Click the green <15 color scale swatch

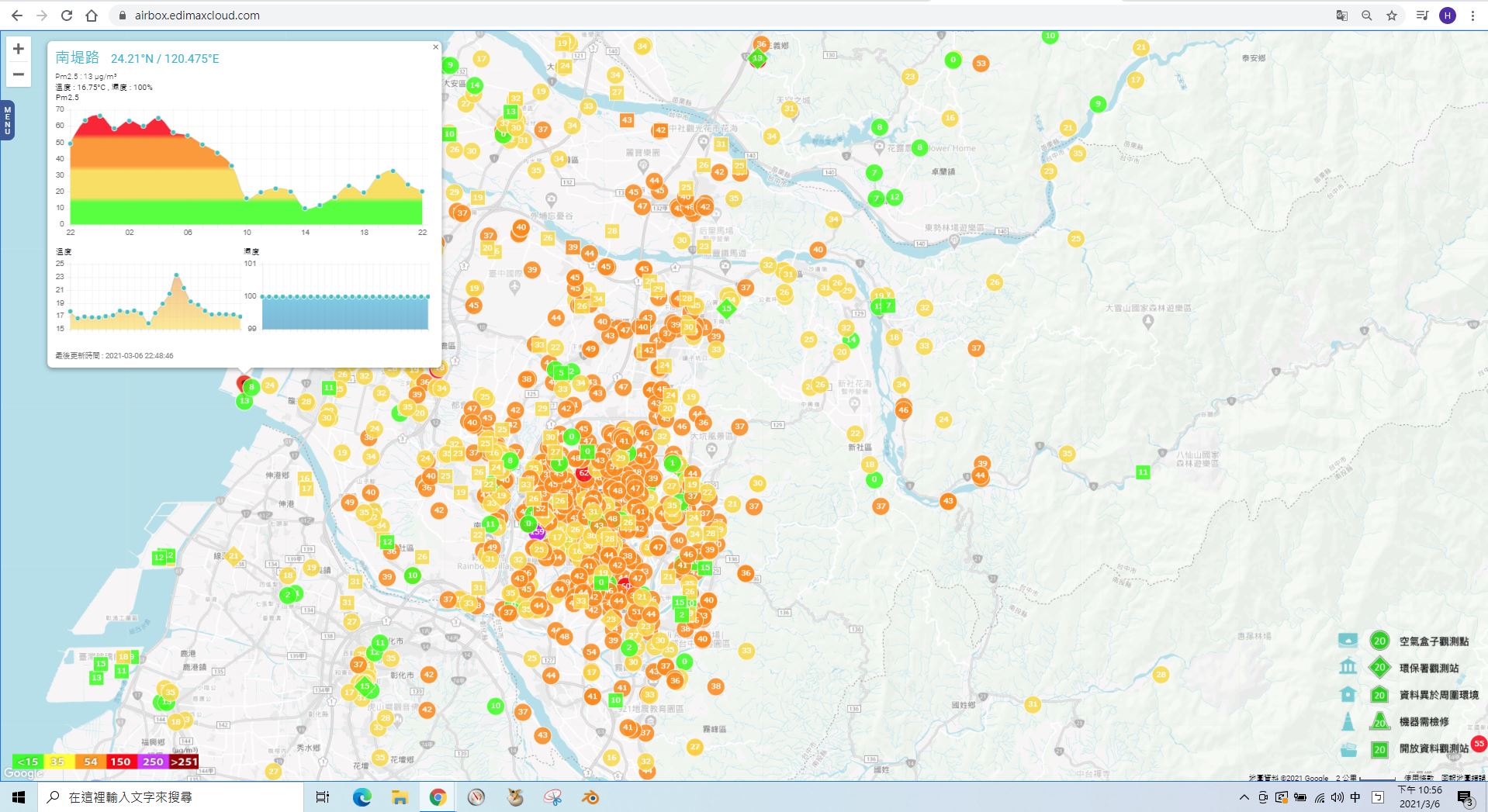click(27, 762)
